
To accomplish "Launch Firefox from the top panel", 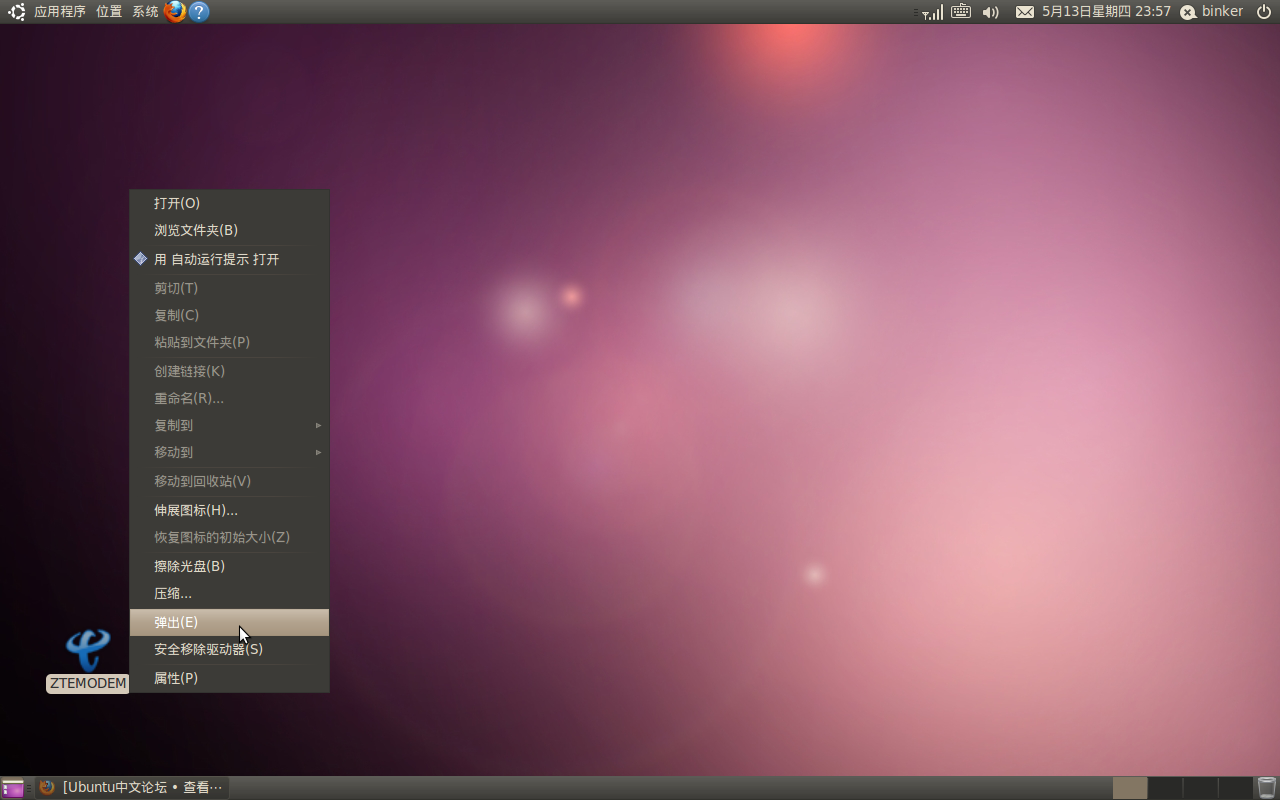I will pyautogui.click(x=175, y=12).
